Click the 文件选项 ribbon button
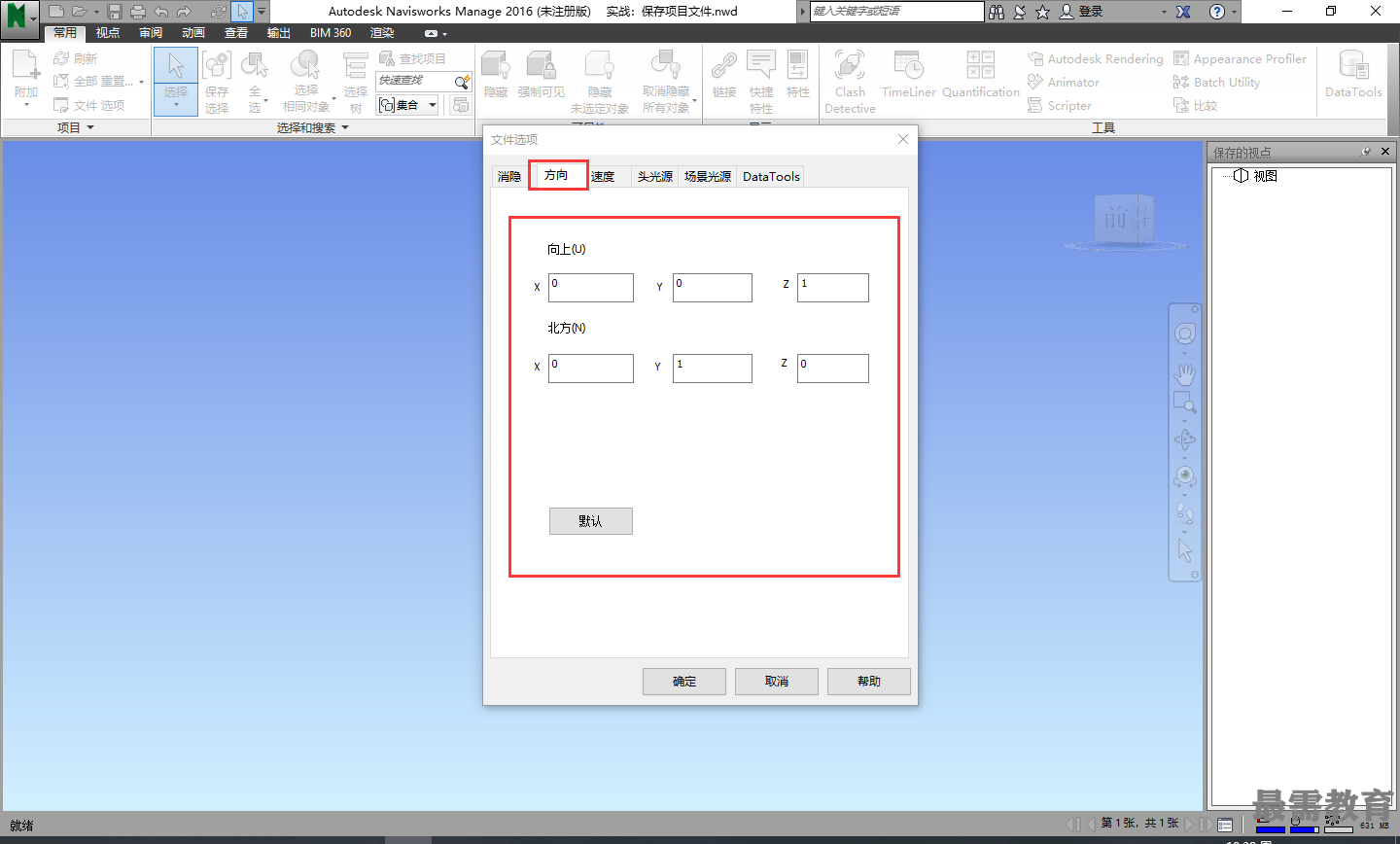The image size is (1400, 844). (89, 105)
